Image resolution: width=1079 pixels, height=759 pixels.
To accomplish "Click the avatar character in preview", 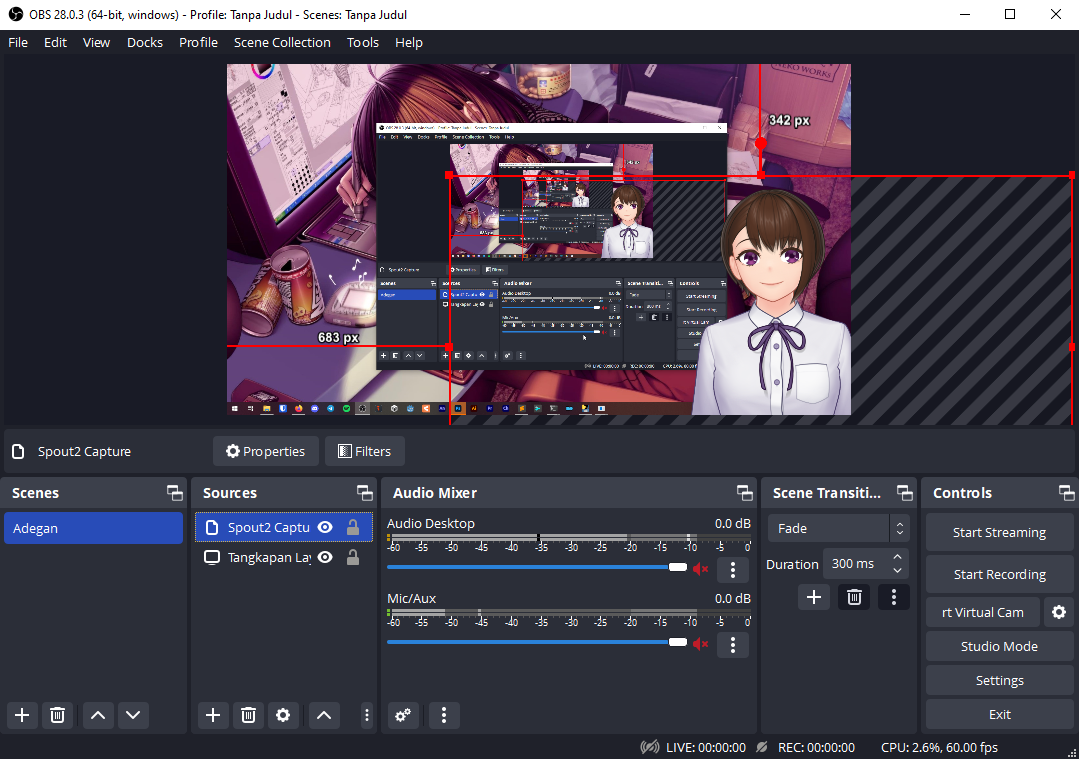I will click(x=771, y=303).
